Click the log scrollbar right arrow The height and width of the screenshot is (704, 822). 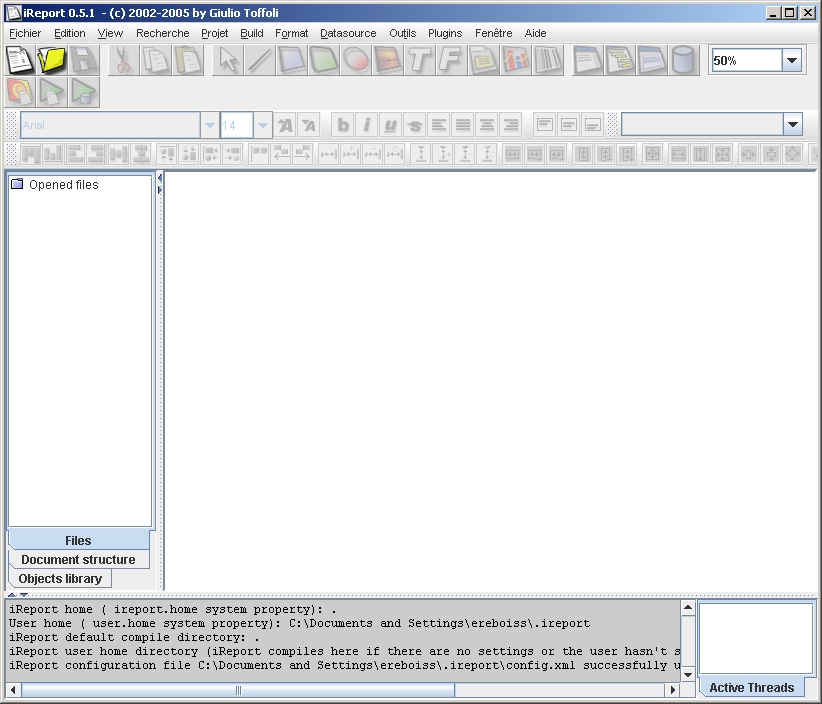point(673,690)
